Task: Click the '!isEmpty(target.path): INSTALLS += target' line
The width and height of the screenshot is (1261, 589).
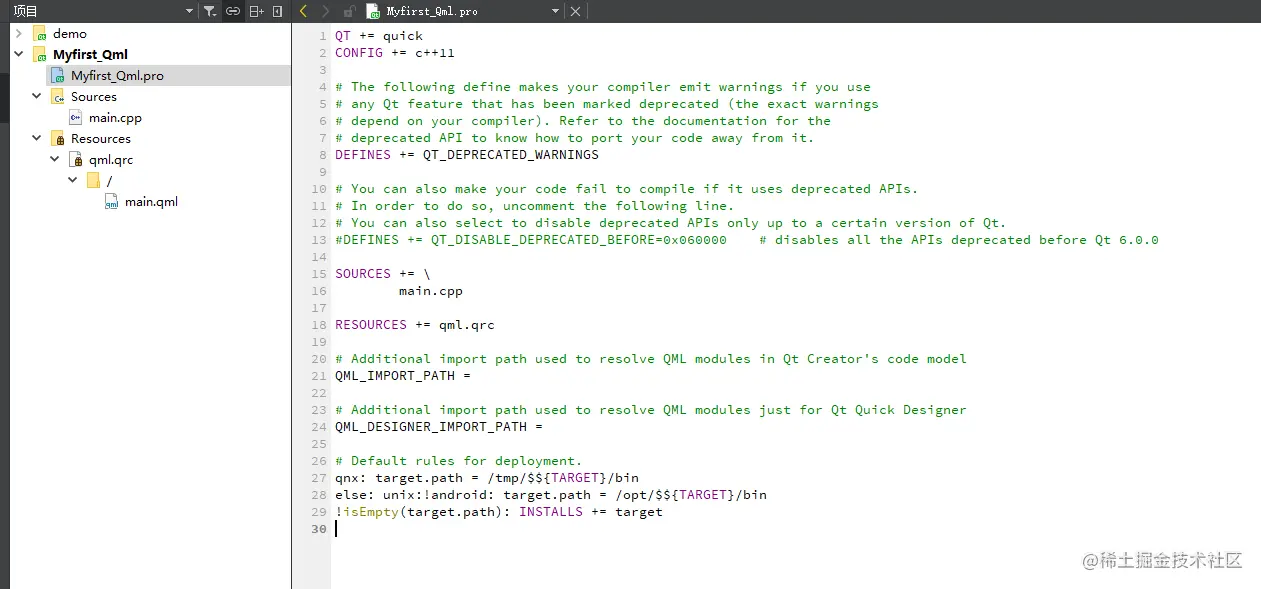Action: click(499, 511)
